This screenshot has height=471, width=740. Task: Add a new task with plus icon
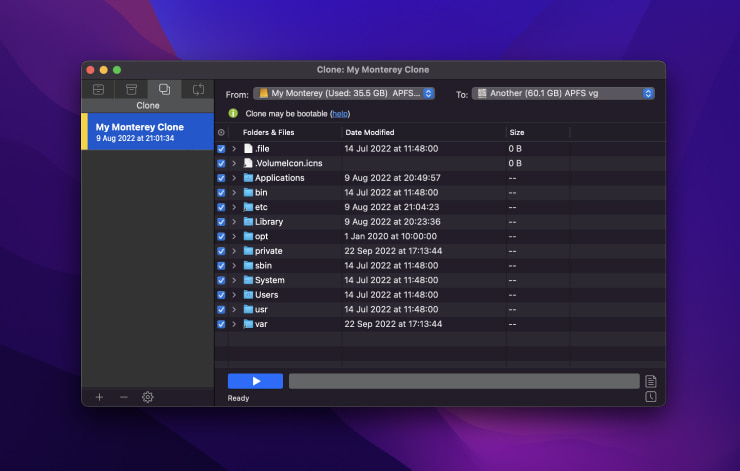click(x=99, y=397)
